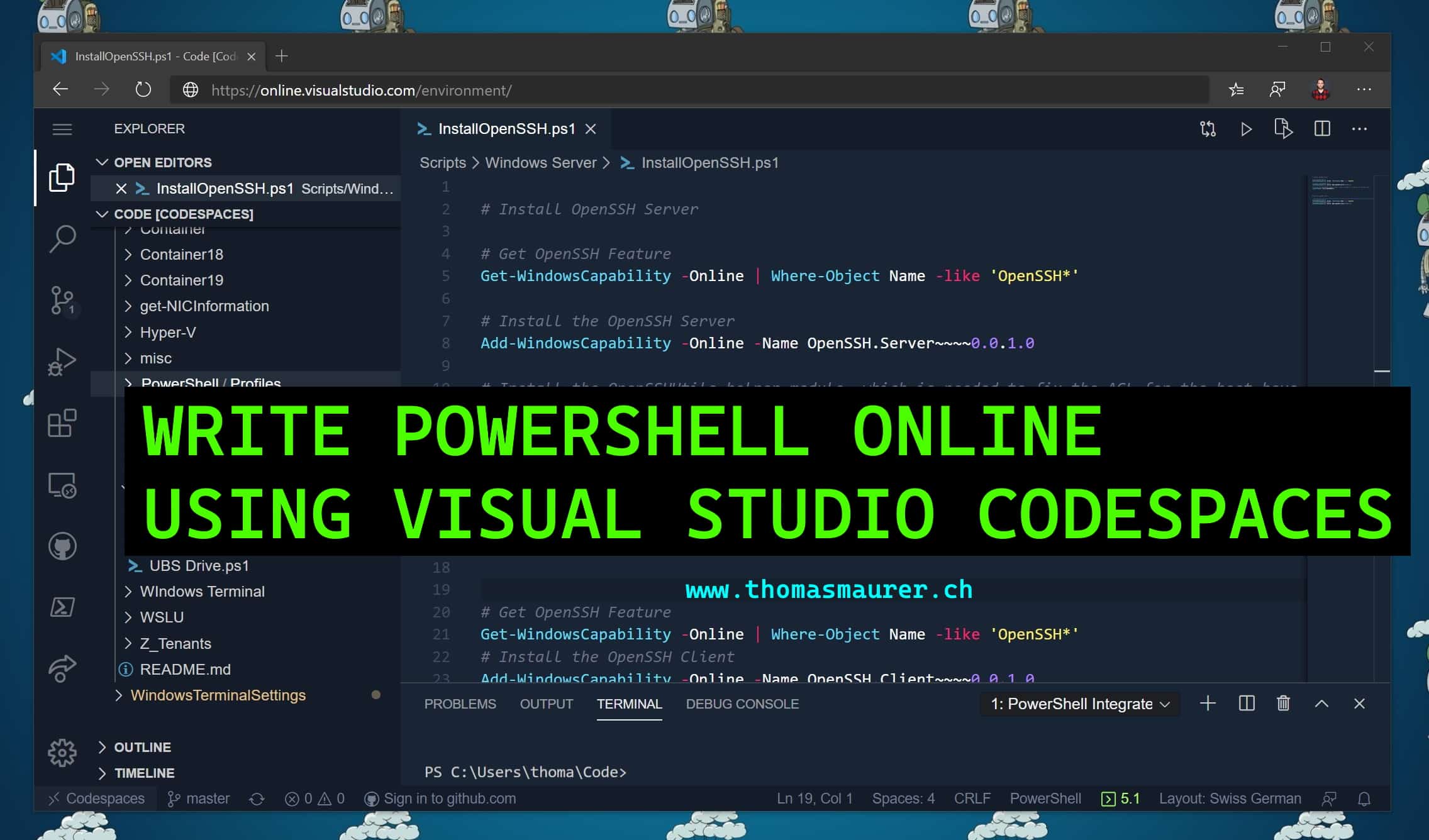Screen dimensions: 1429x840
Task: Click the browser back arrow
Action: 60,89
